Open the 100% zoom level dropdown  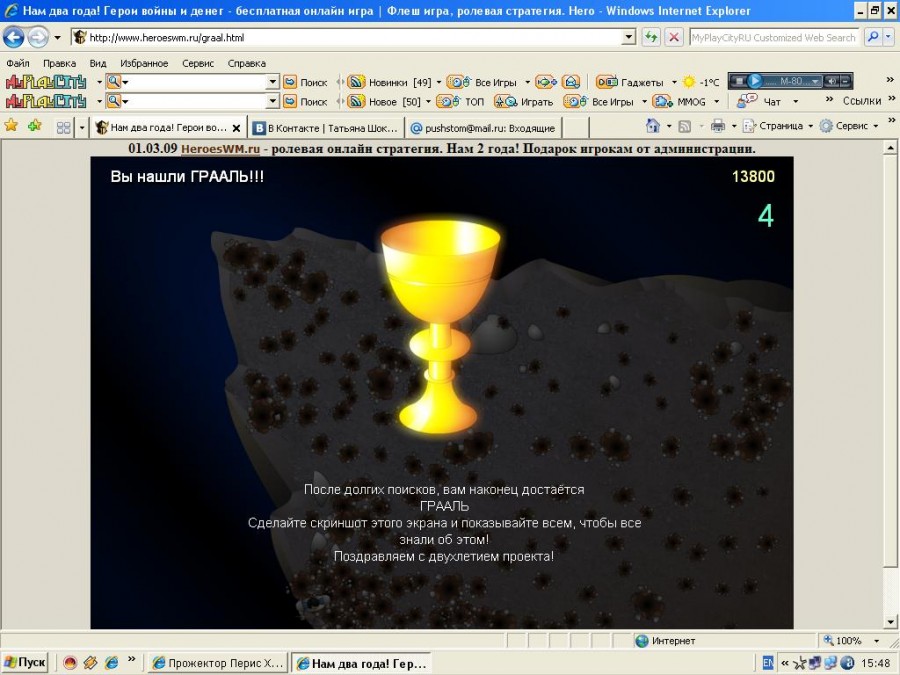point(876,641)
